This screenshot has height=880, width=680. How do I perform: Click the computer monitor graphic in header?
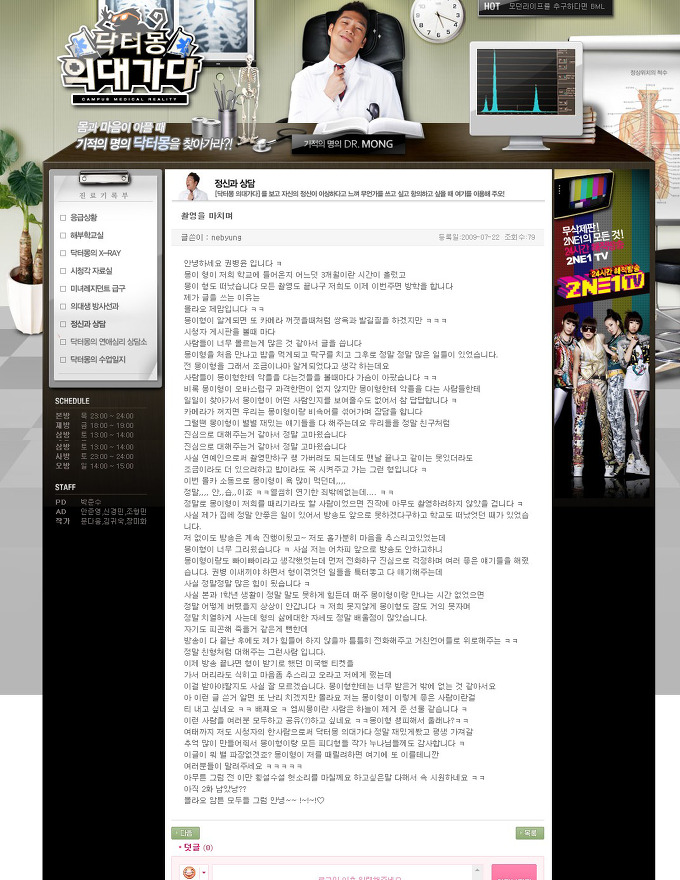(525, 94)
